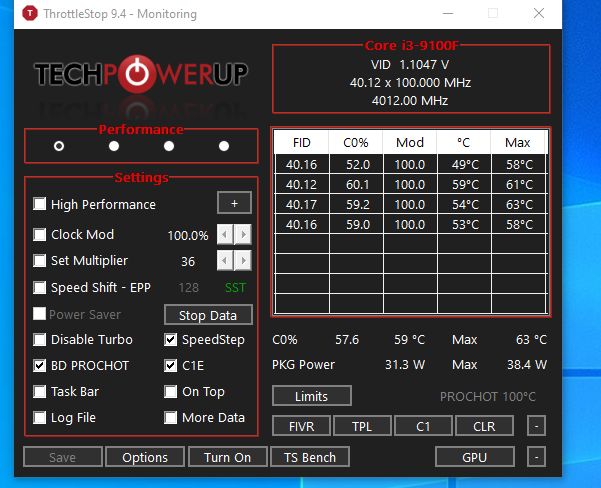Open the FIVR settings
The height and width of the screenshot is (488, 601).
(301, 426)
